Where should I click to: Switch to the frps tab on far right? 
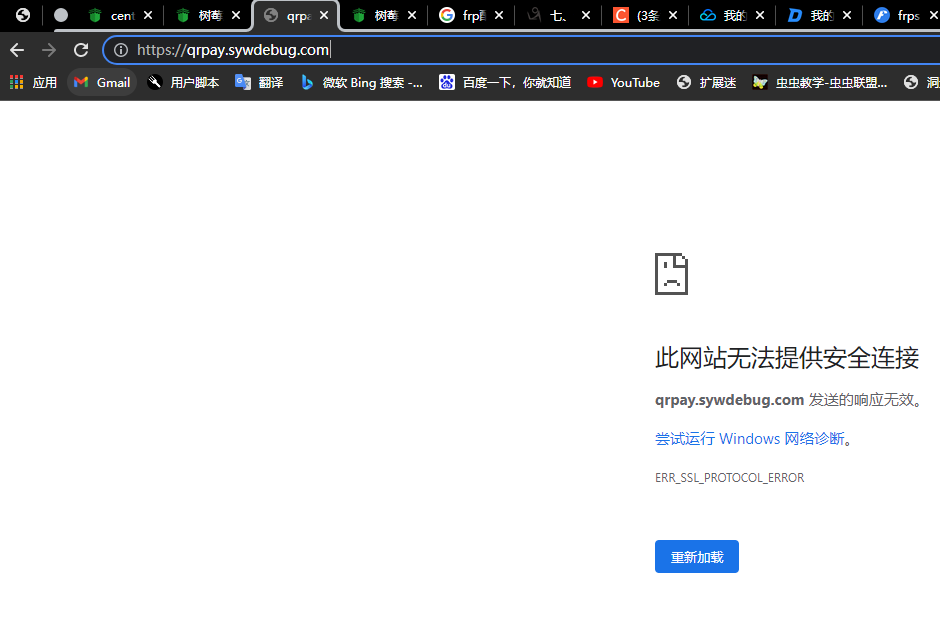pyautogui.click(x=903, y=15)
